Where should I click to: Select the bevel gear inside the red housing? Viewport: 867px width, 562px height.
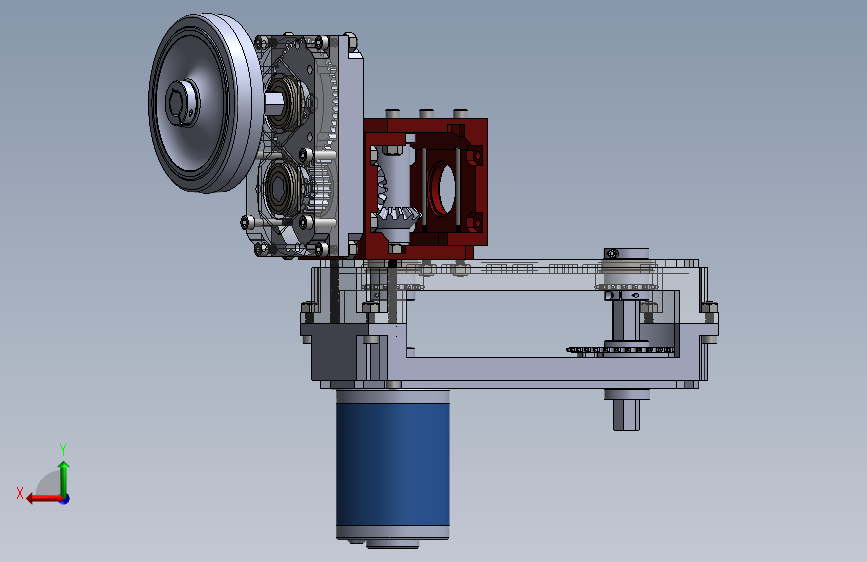point(397,216)
